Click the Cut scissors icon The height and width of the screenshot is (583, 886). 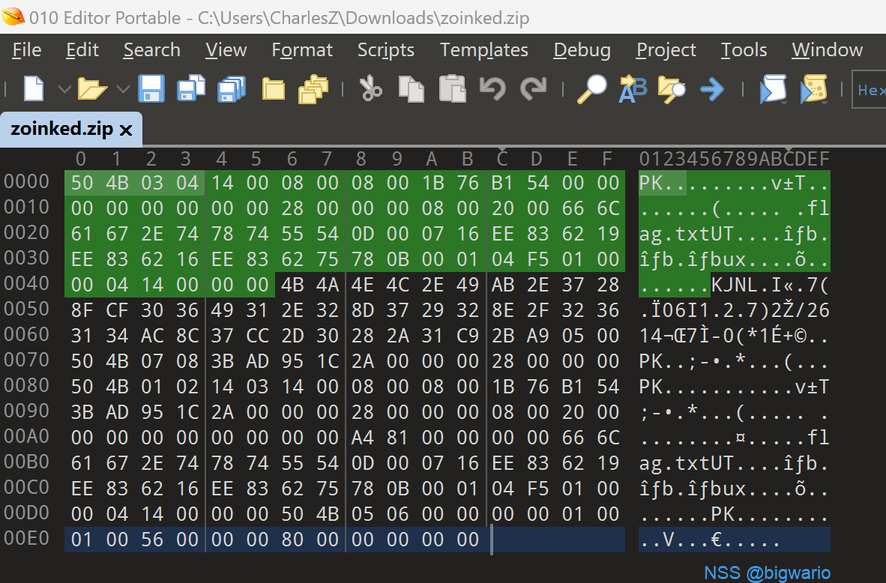(371, 89)
